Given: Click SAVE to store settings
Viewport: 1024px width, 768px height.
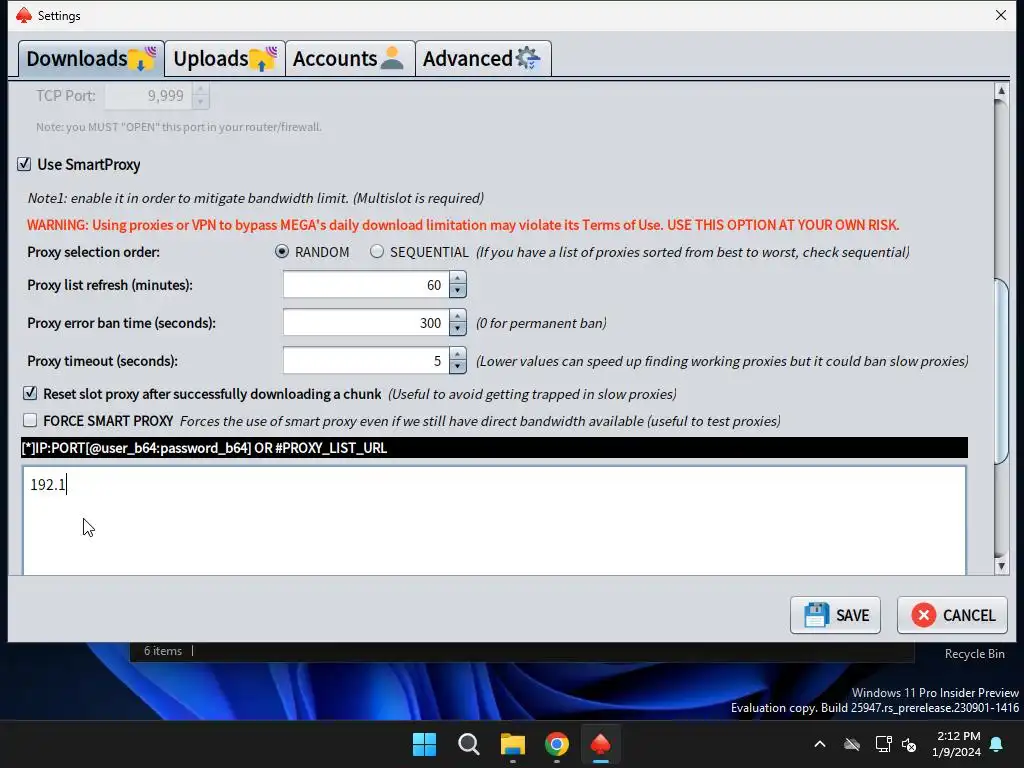Looking at the screenshot, I should (835, 615).
